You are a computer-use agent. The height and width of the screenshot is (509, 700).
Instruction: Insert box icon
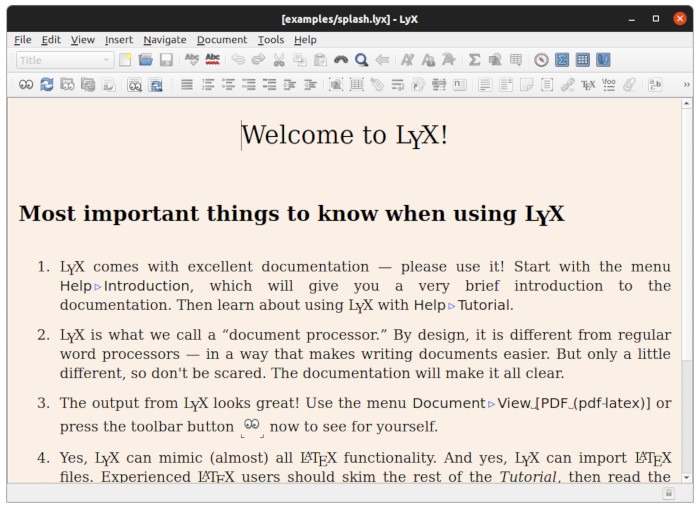coord(547,84)
